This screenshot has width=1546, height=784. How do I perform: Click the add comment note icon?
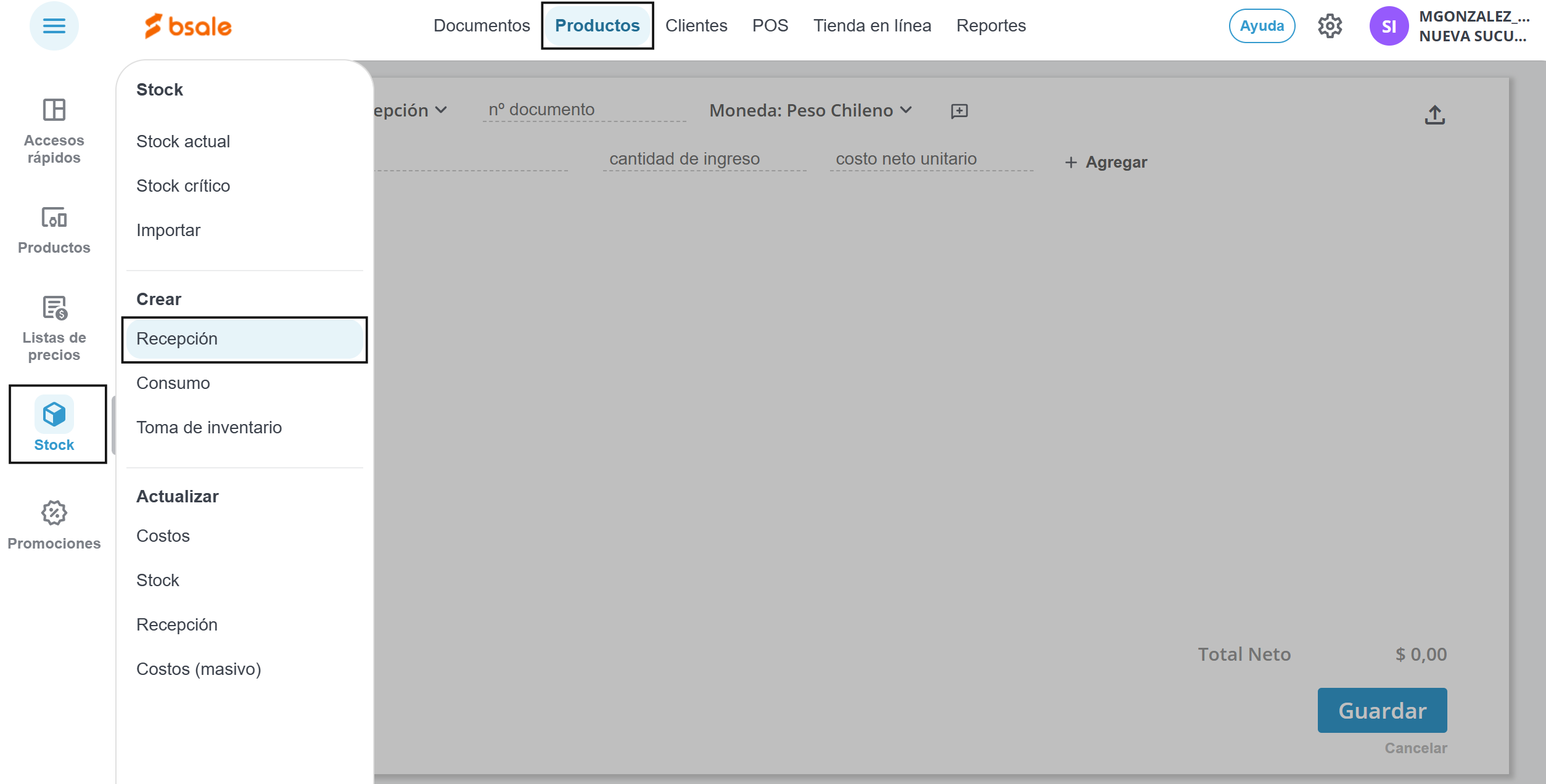[959, 111]
